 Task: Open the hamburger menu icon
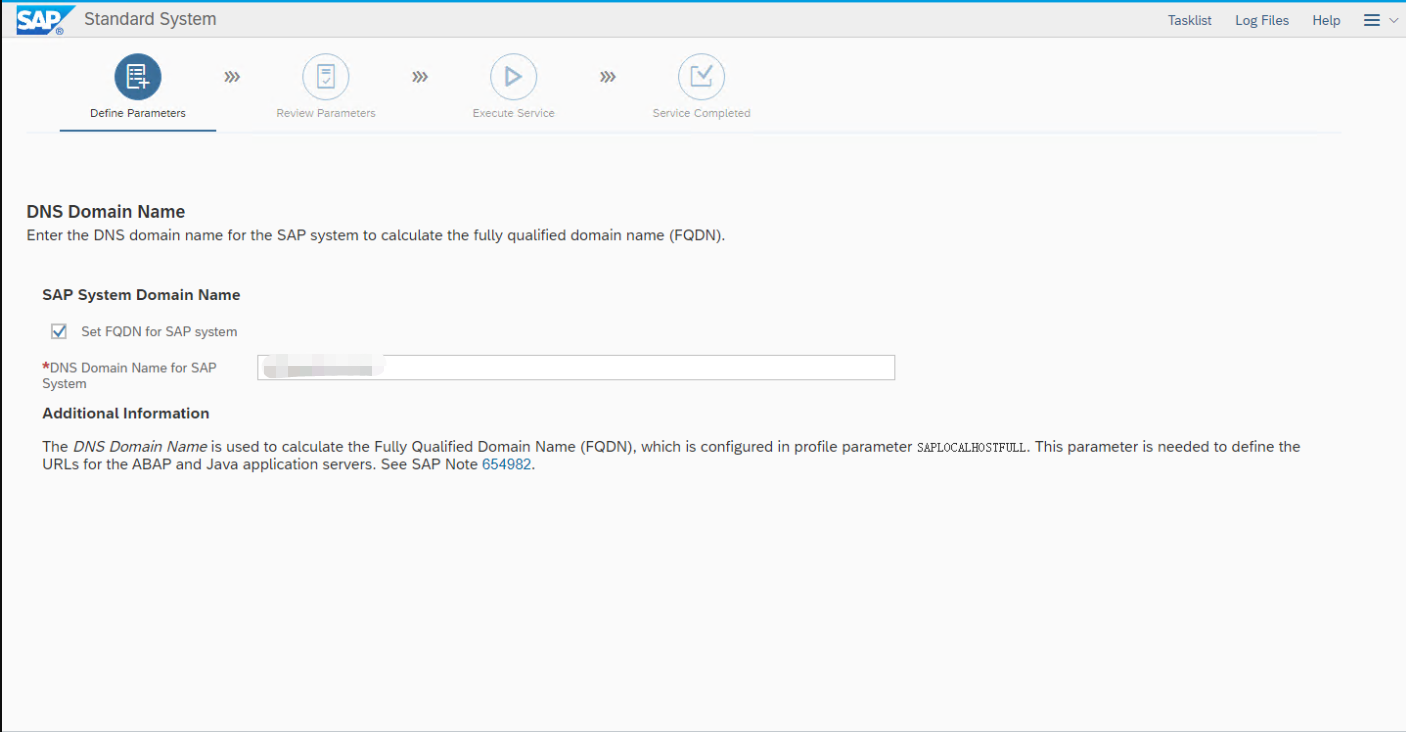pos(1372,20)
